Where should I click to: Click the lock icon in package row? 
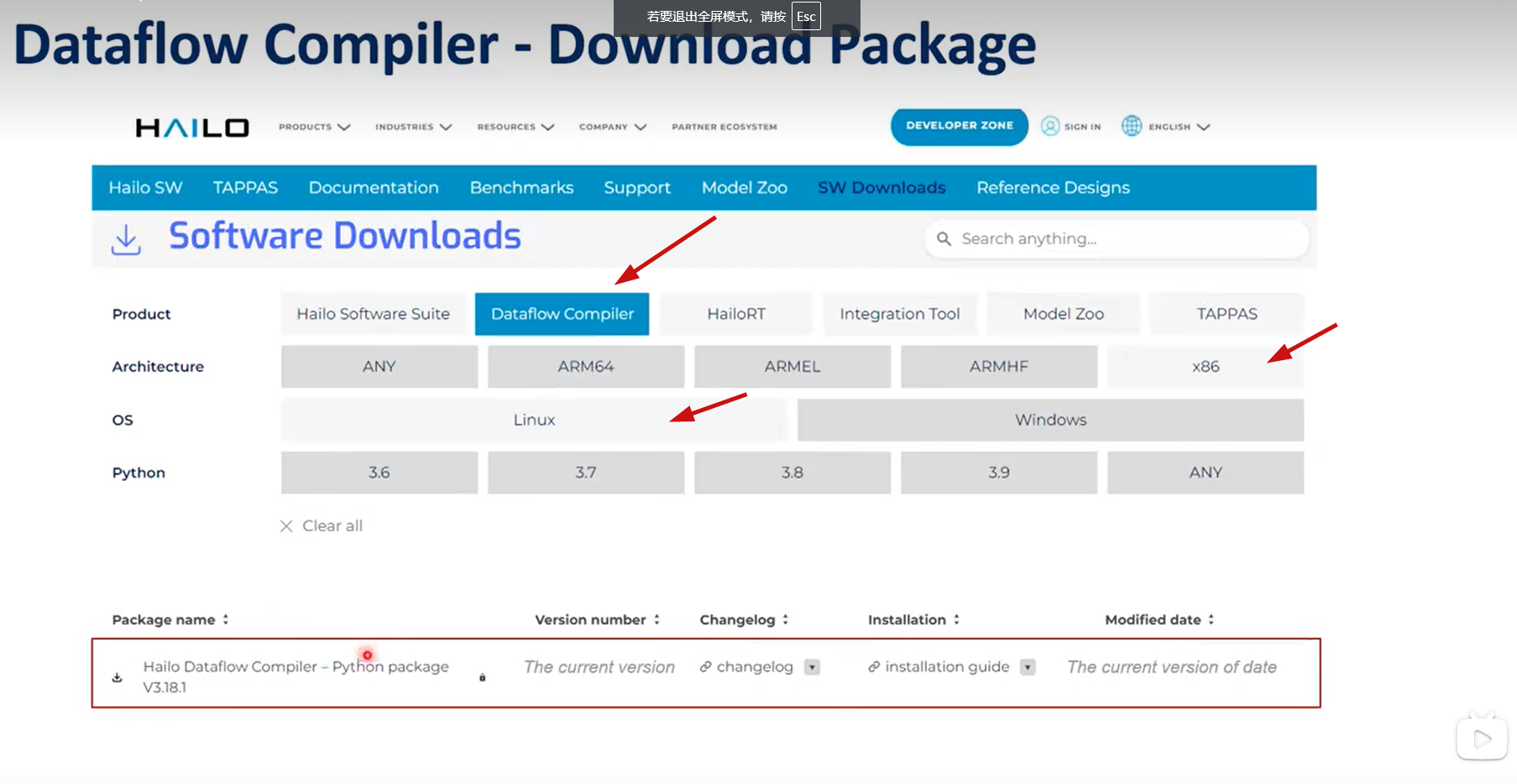click(483, 677)
